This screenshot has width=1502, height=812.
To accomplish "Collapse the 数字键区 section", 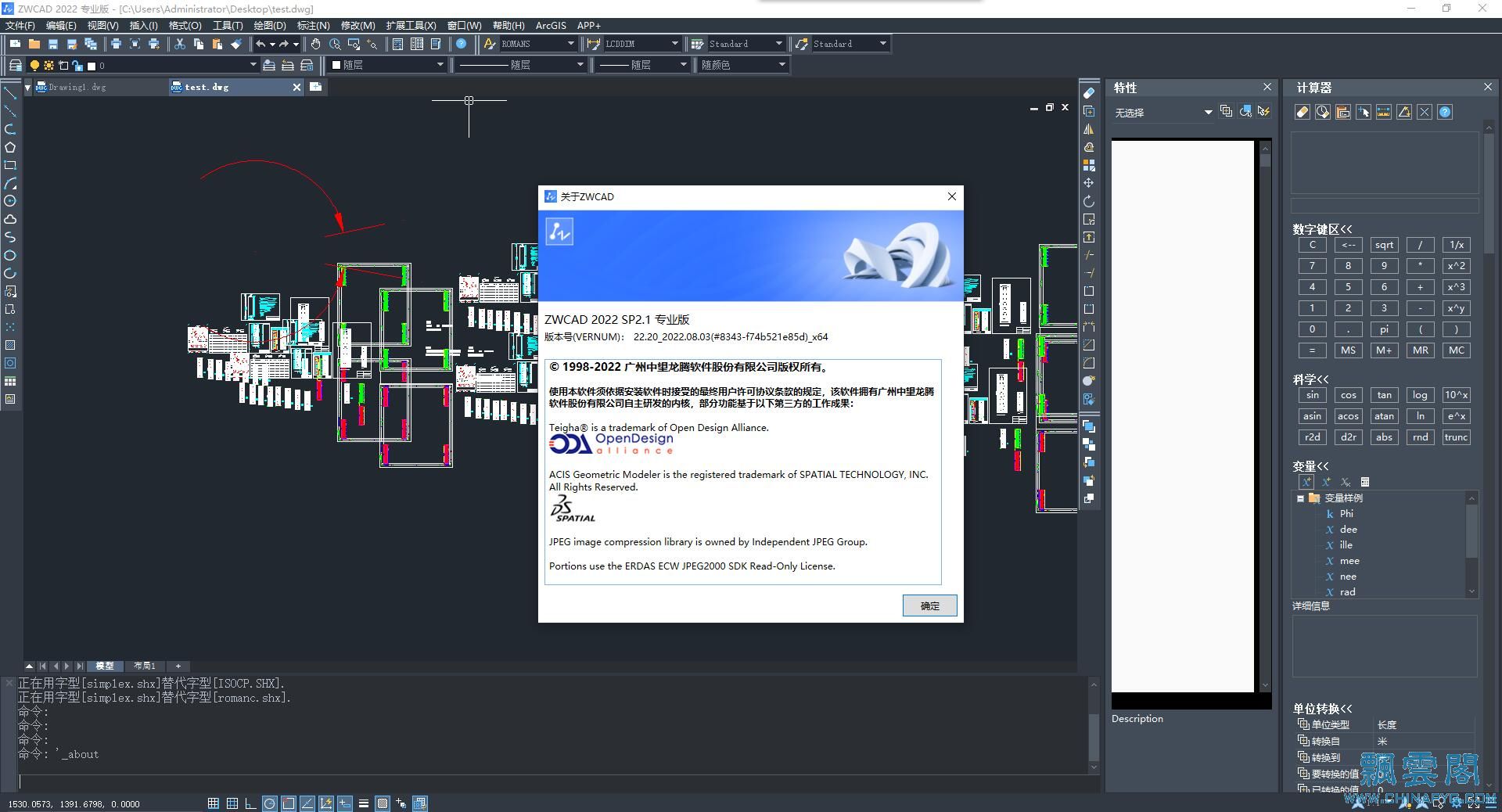I will 1322,229.
